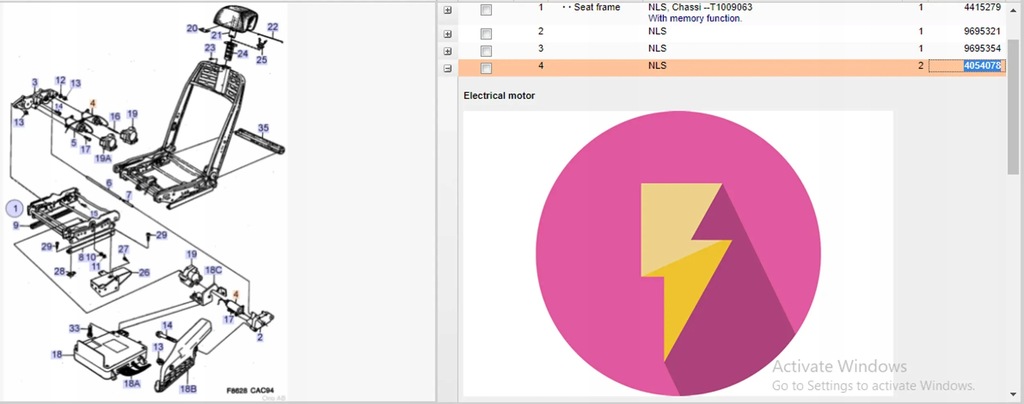Tick the checkbox for part 9695354
This screenshot has width=1024, height=404.
point(486,51)
